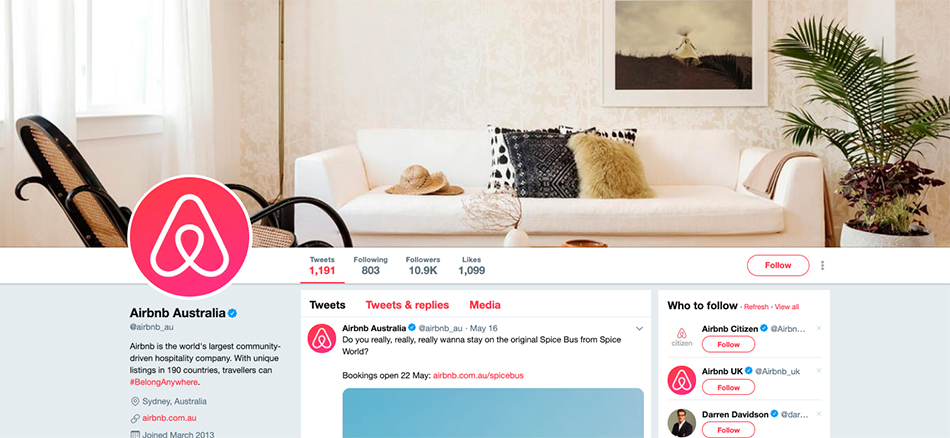Click the #BelongAnywhere hashtag
The width and height of the screenshot is (950, 438).
[x=164, y=382]
